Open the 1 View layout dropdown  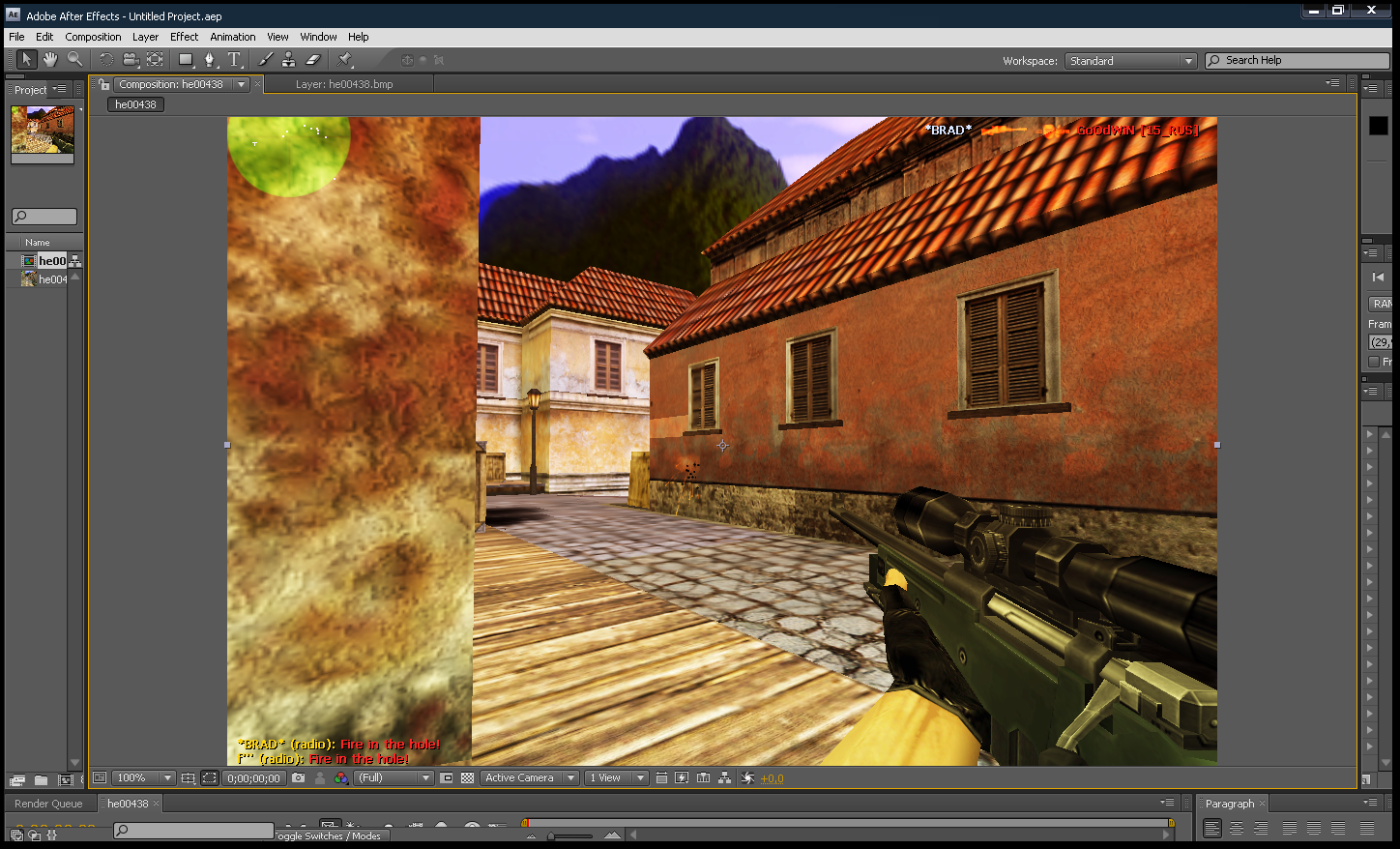616,777
